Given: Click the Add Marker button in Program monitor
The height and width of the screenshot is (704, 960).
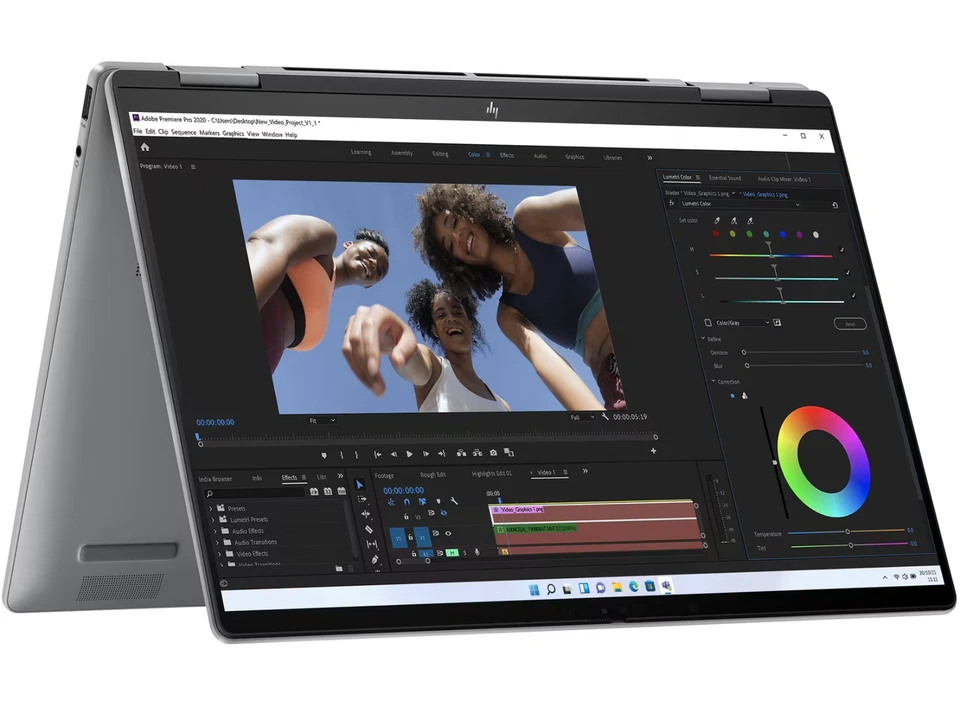Looking at the screenshot, I should [x=324, y=455].
